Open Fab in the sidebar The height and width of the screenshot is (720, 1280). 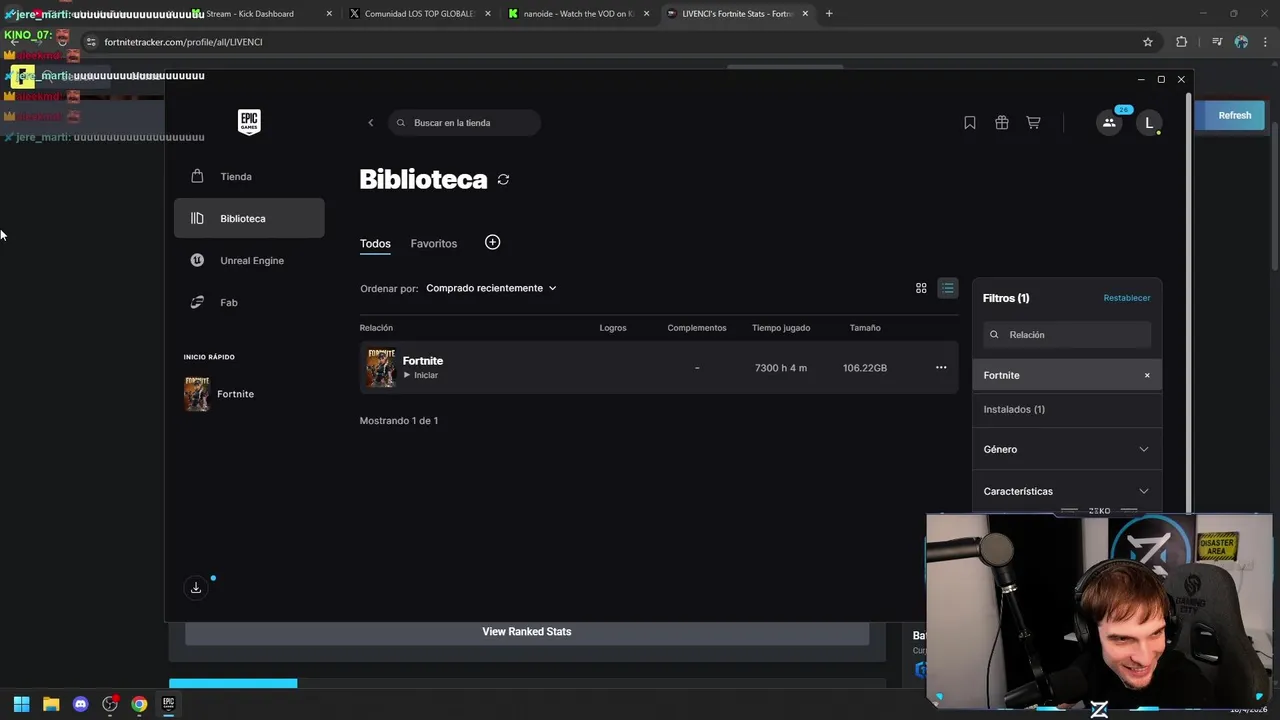[x=249, y=303]
